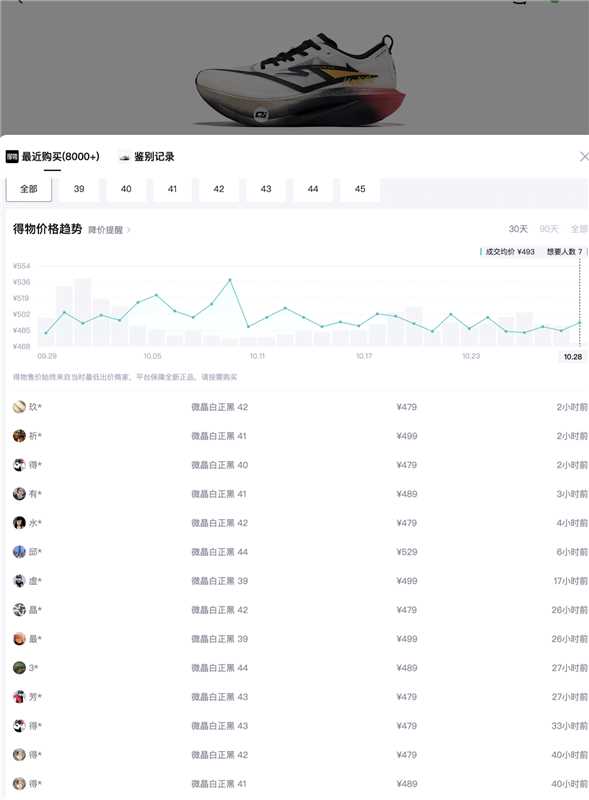The width and height of the screenshot is (589, 800).
Task: Filter purchases by size 41
Action: (x=173, y=189)
